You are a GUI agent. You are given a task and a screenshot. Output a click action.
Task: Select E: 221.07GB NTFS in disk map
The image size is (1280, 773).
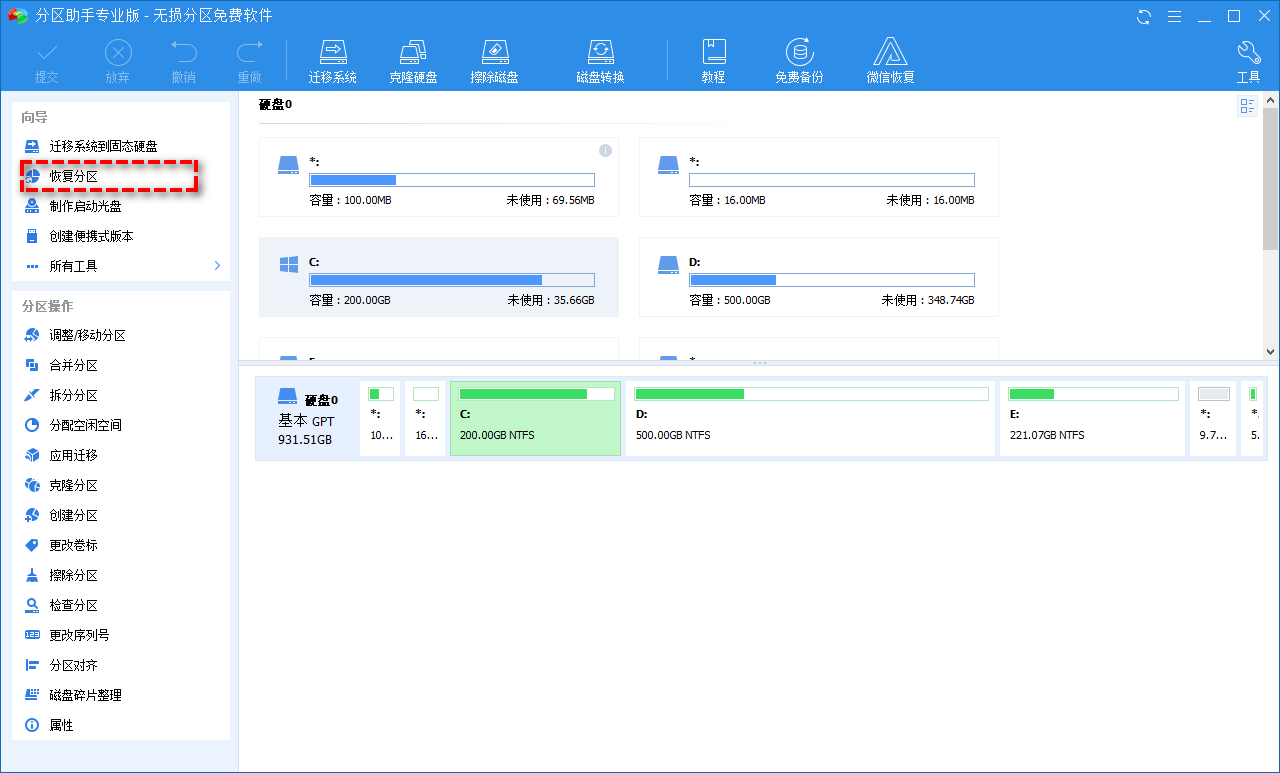1093,418
